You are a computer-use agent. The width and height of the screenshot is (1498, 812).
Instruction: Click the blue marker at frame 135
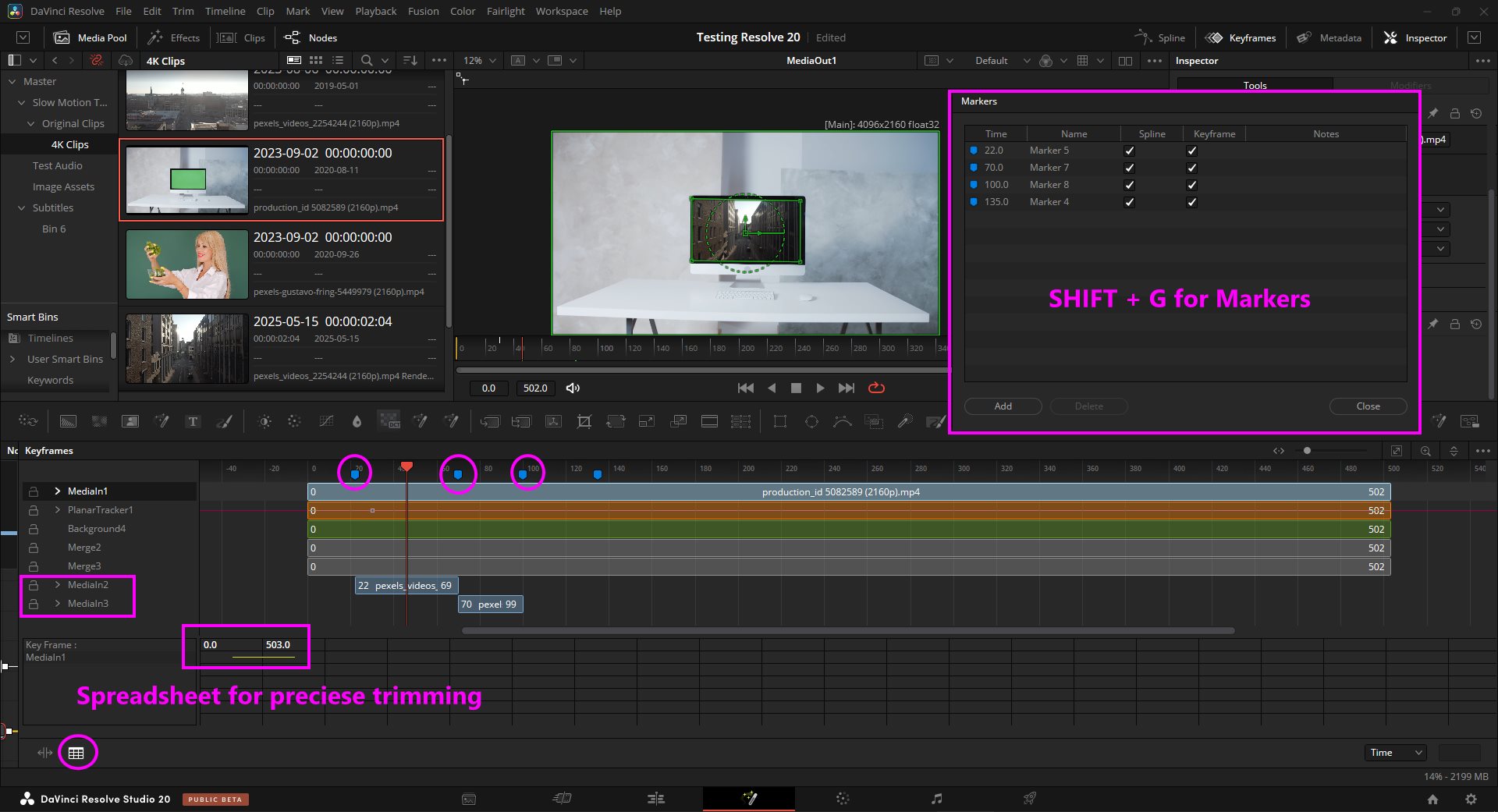(x=597, y=474)
